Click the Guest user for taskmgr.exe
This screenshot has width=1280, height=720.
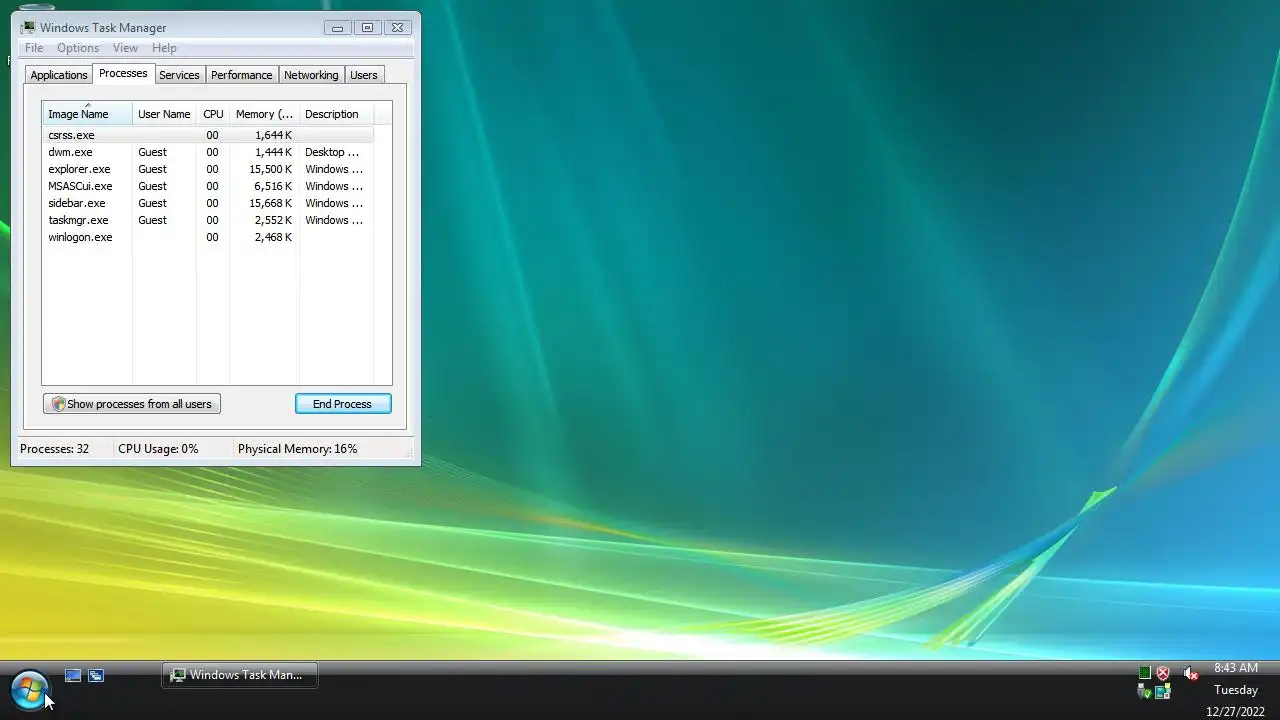pyautogui.click(x=152, y=220)
